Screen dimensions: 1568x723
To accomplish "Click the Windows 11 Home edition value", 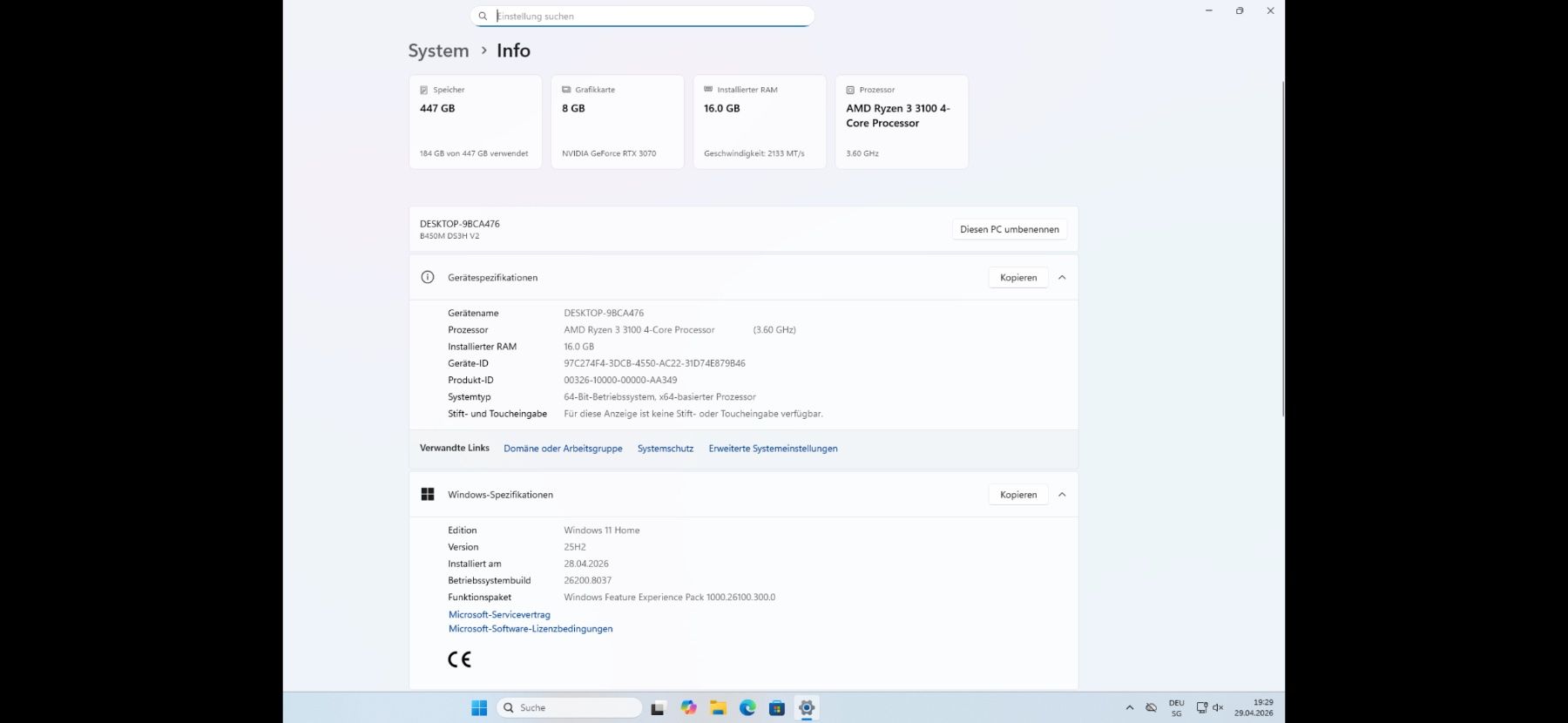I will [601, 530].
